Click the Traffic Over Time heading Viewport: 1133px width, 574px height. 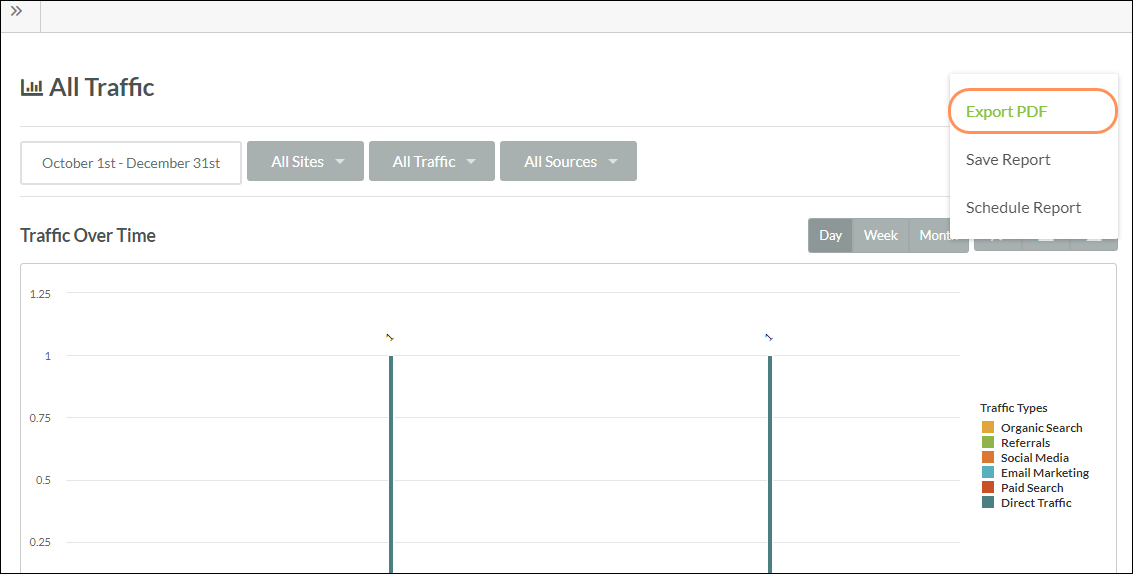pos(88,236)
